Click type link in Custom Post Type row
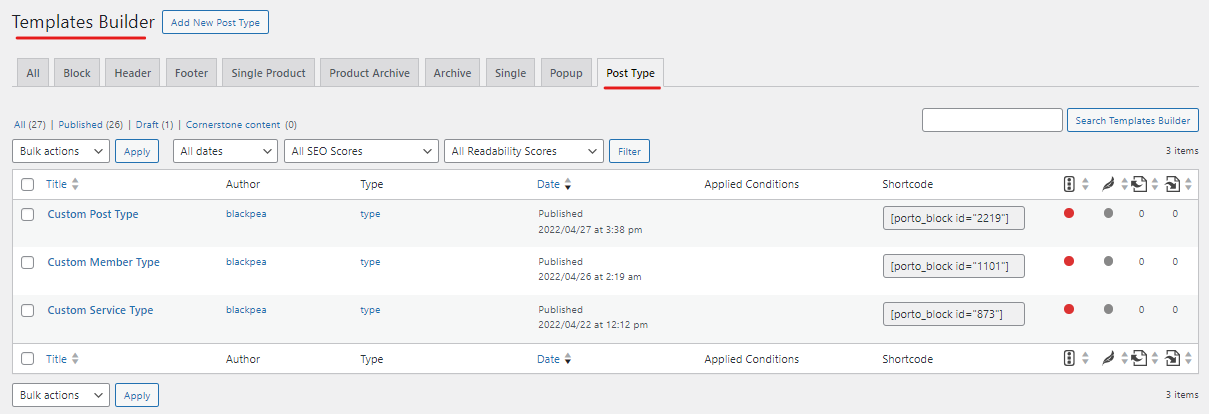1209x414 pixels. [x=370, y=214]
